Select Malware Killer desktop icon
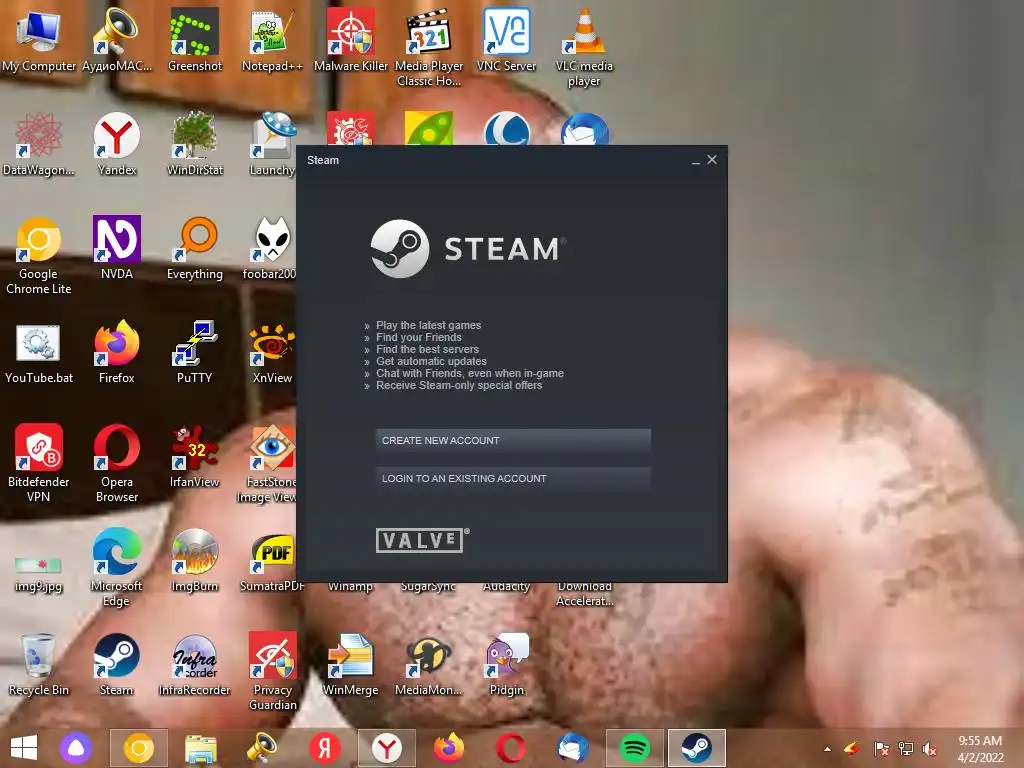 pos(351,40)
